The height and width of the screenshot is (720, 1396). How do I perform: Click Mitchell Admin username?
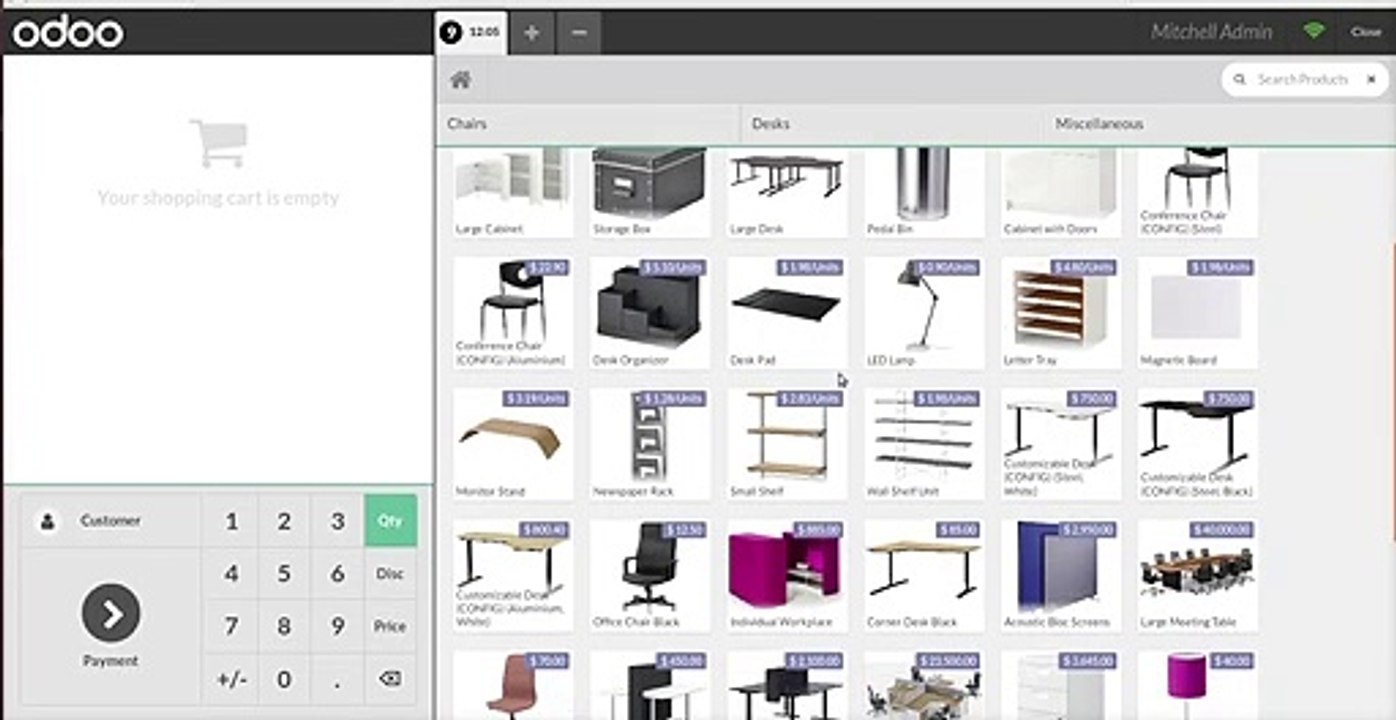1211,32
